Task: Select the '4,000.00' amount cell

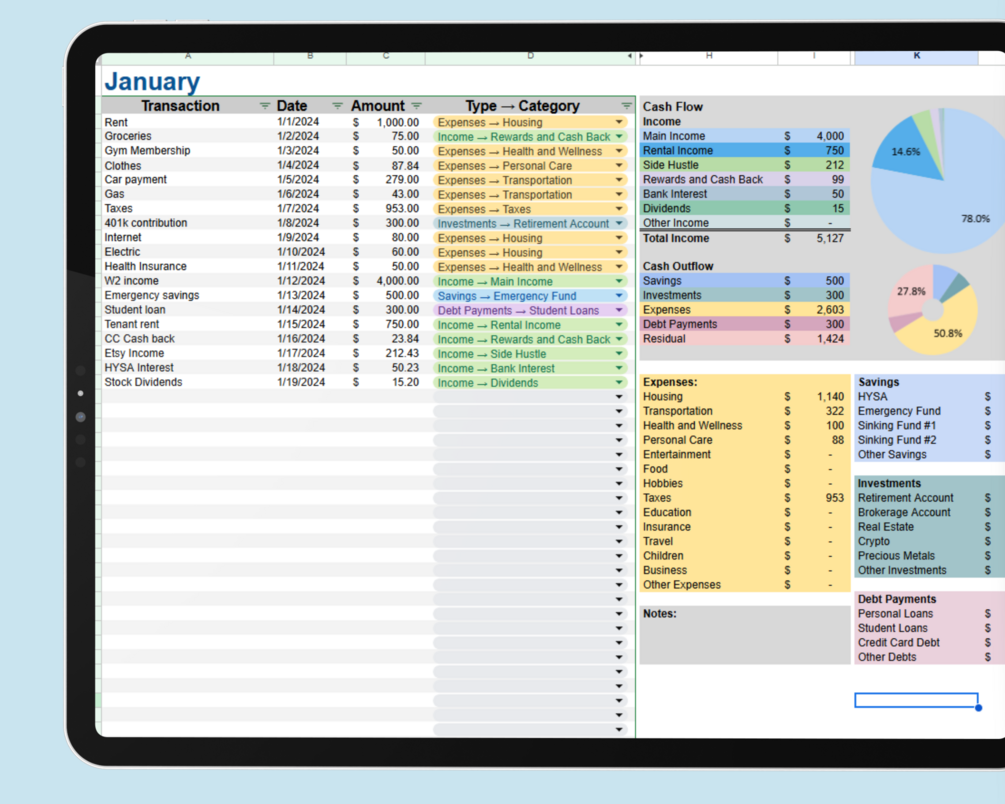Action: (386, 281)
